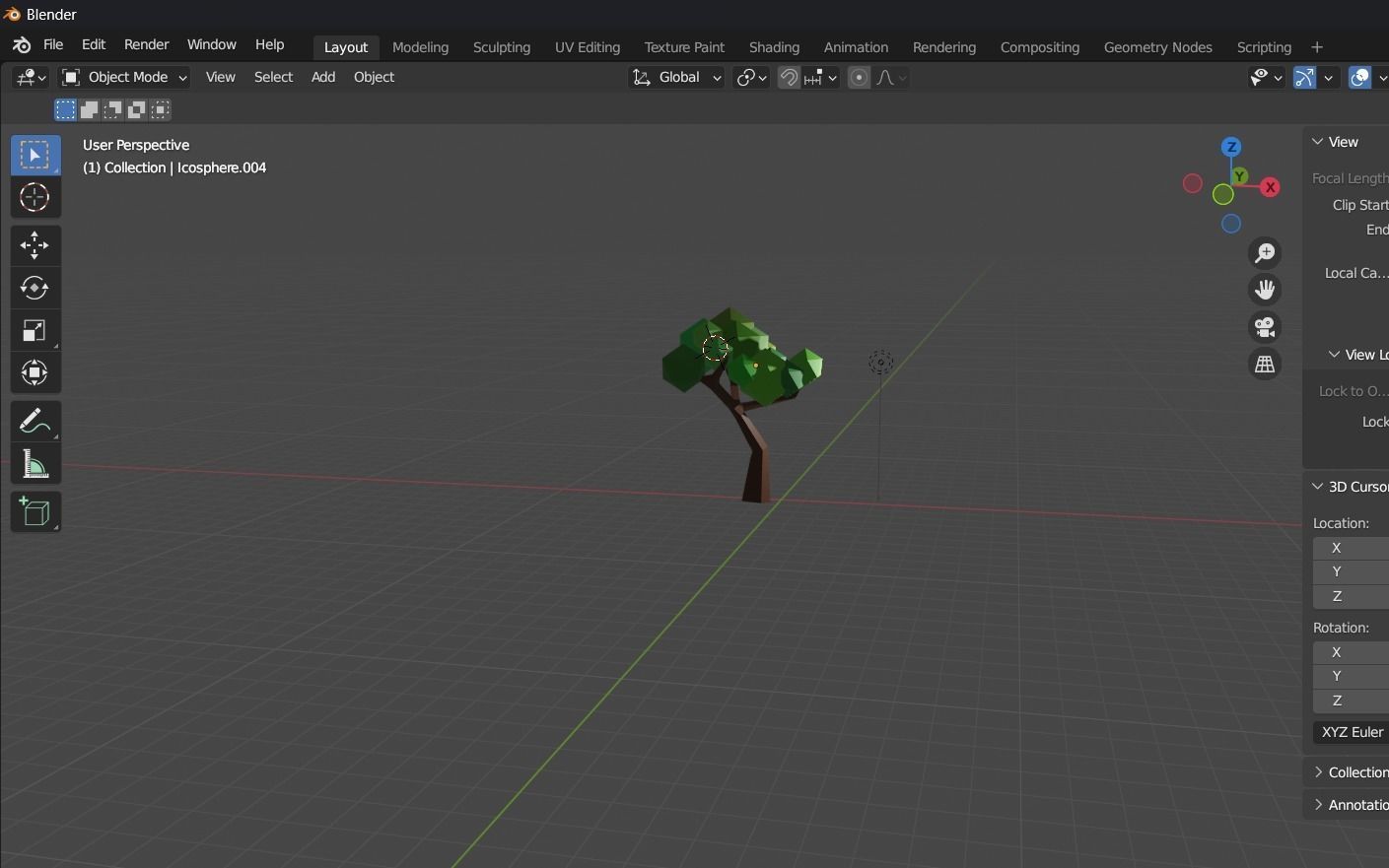Toggle snapping magnet button
Viewport: 1389px width, 868px height.
click(789, 77)
